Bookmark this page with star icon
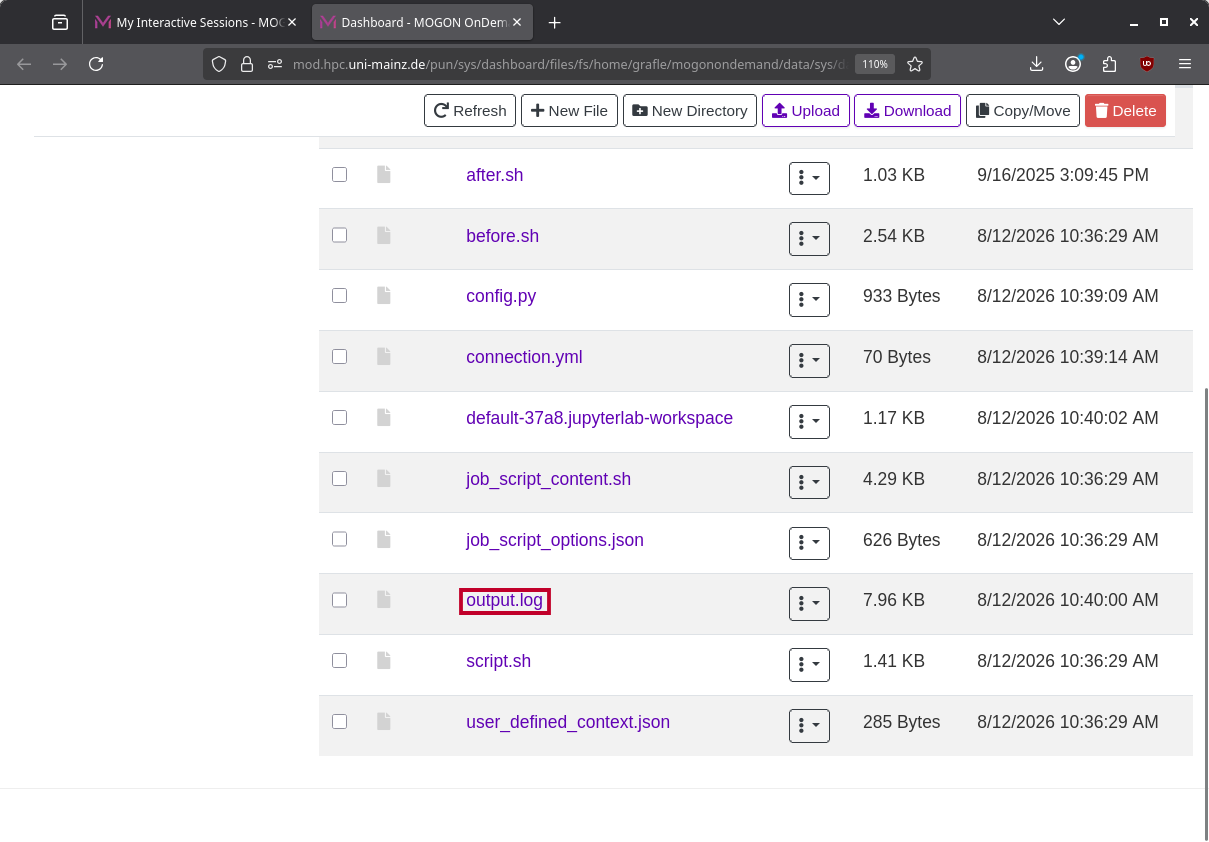 pyautogui.click(x=915, y=64)
